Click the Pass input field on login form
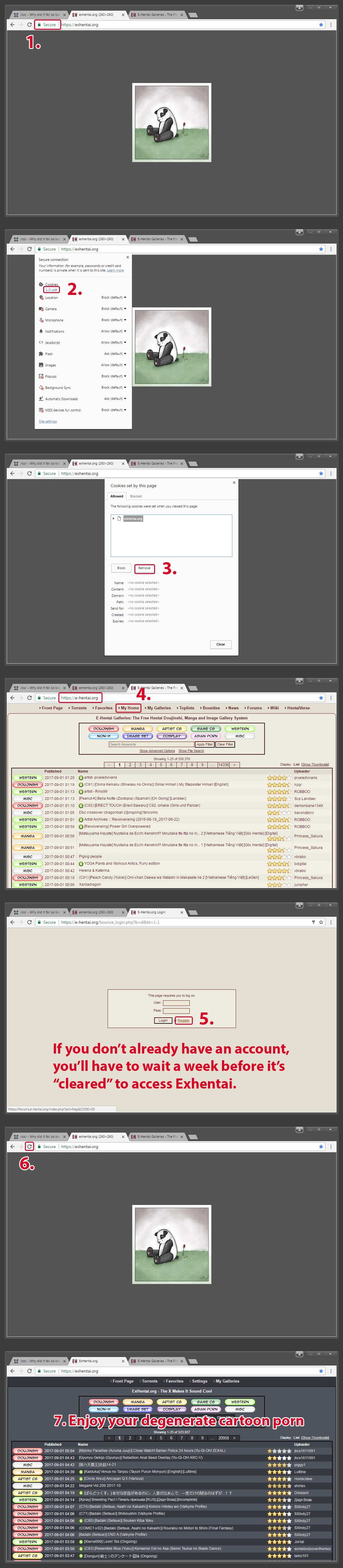343x1568 pixels. click(x=176, y=1010)
